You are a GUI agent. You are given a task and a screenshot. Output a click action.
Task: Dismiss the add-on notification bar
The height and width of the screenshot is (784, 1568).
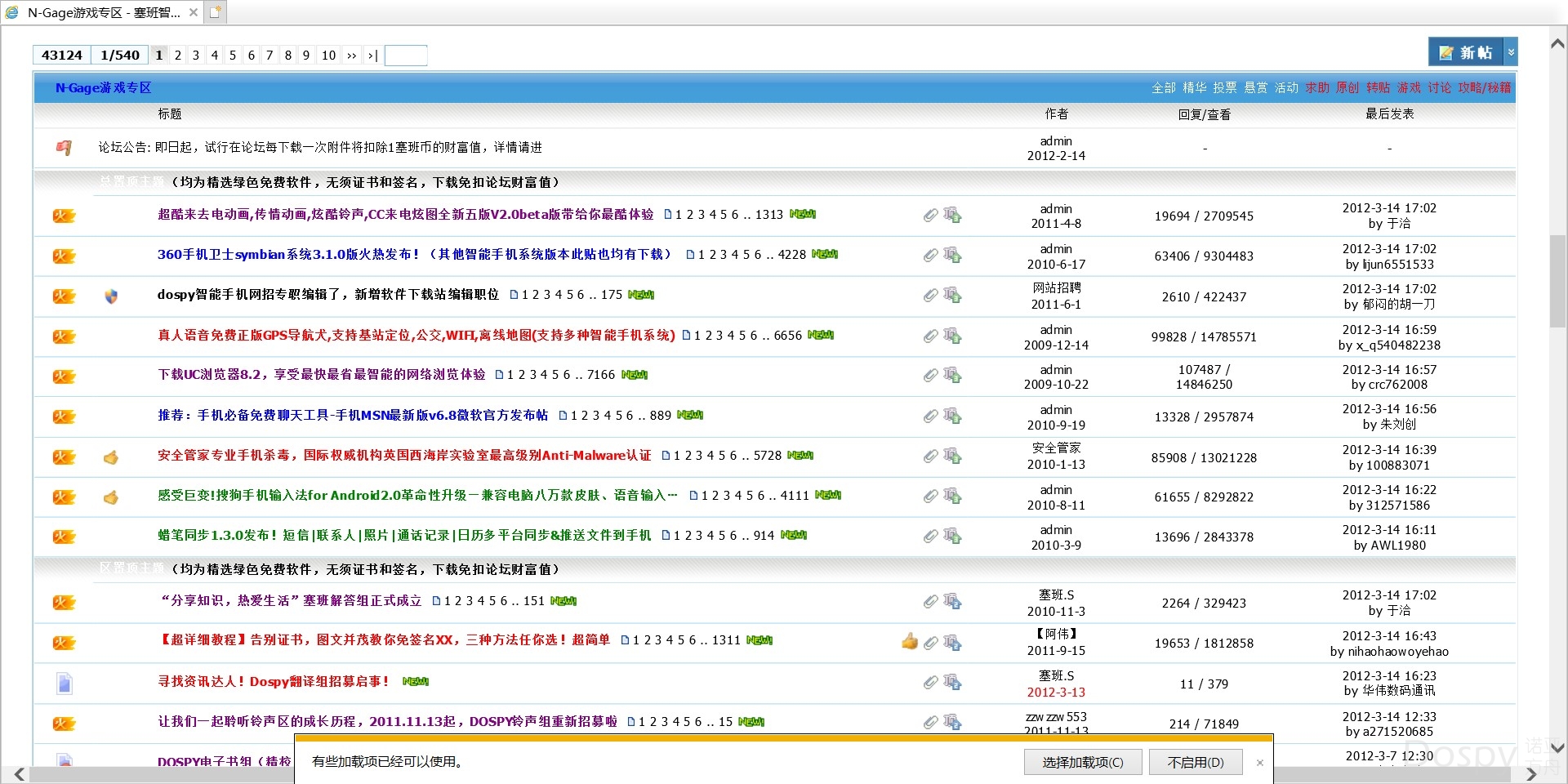[x=1260, y=762]
